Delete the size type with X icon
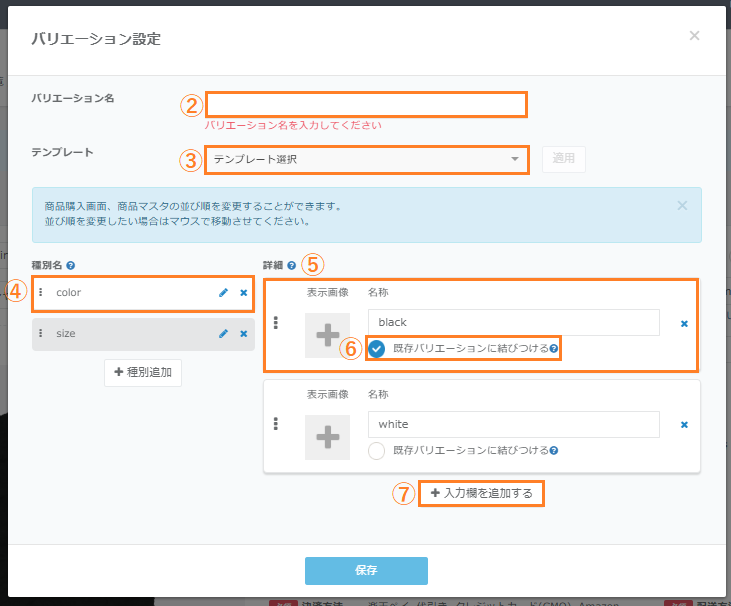 243,334
